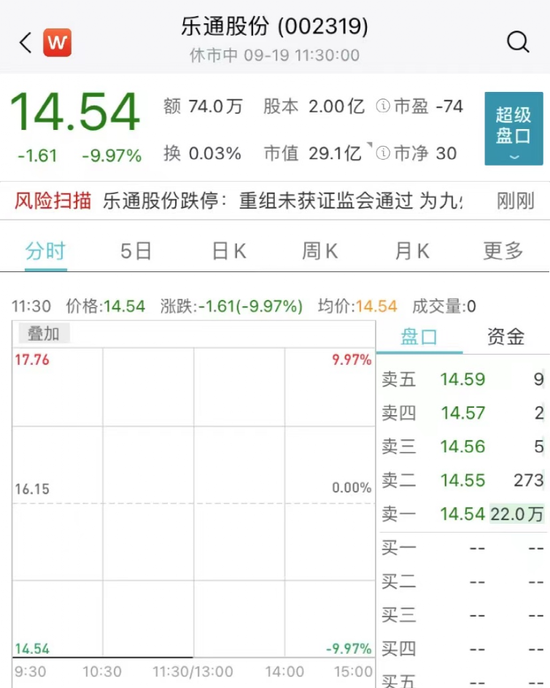The width and height of the screenshot is (550, 688).
Task: Tap the back arrow icon
Action: [x=25, y=43]
